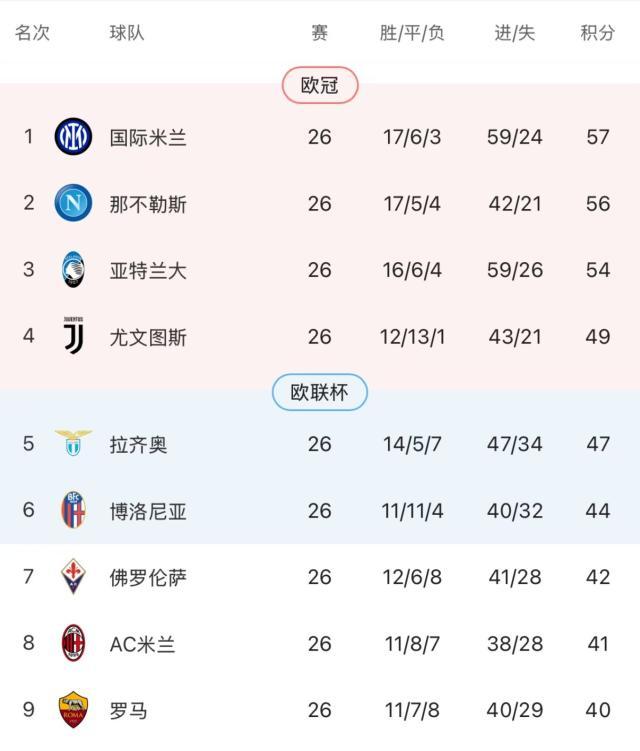The width and height of the screenshot is (640, 751).
Task: Click the Napoli club crest
Action: coord(73,203)
